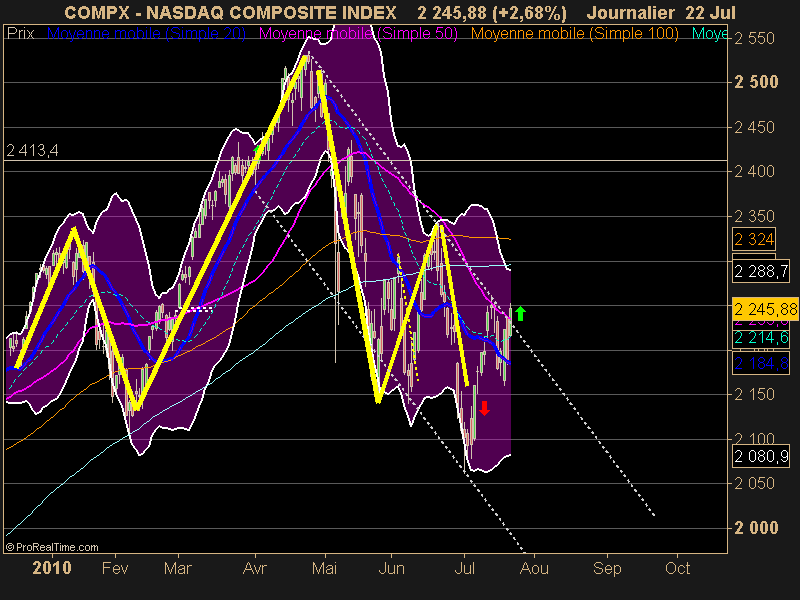Click the blue 2 184,8 price tag

point(761,363)
